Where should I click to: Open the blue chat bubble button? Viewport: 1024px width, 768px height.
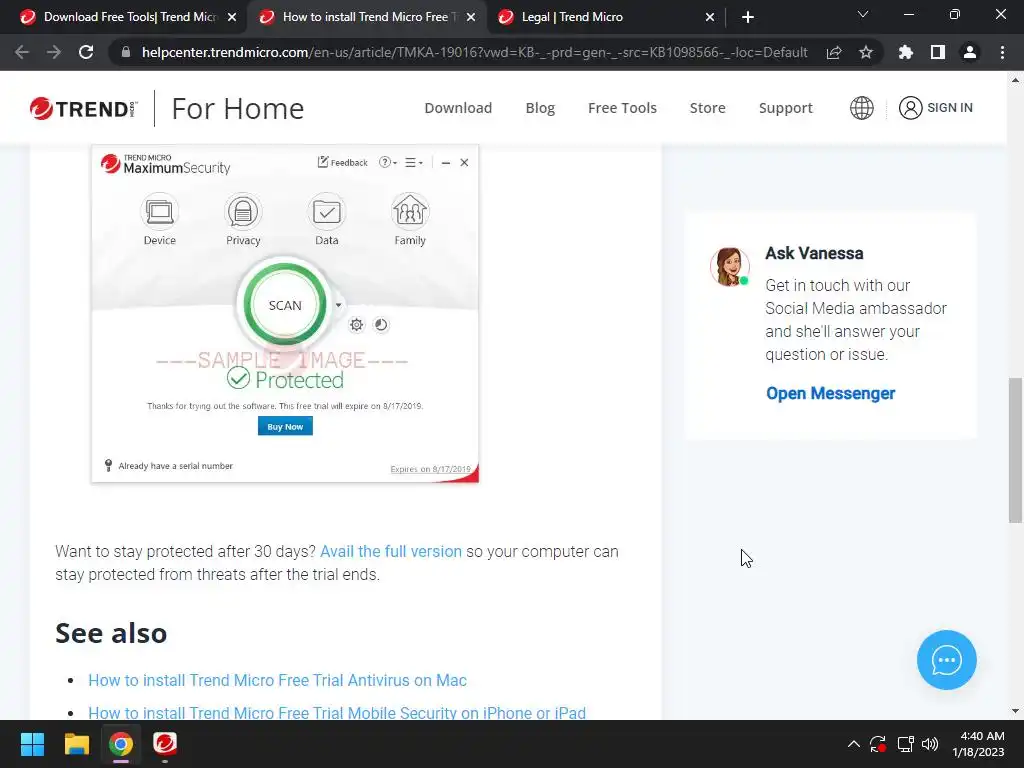click(946, 660)
